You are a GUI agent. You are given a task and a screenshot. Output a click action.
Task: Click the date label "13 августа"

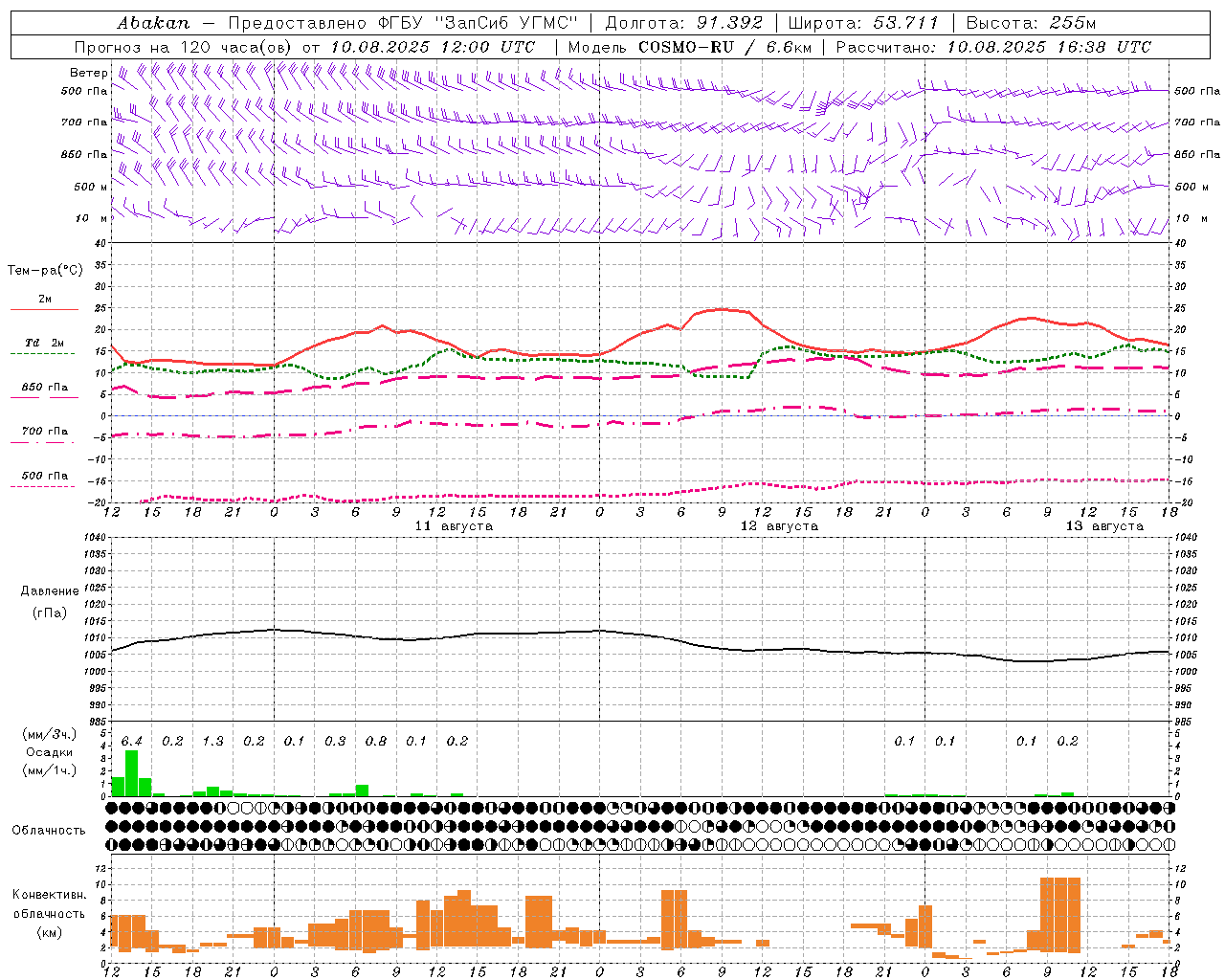tap(1104, 526)
